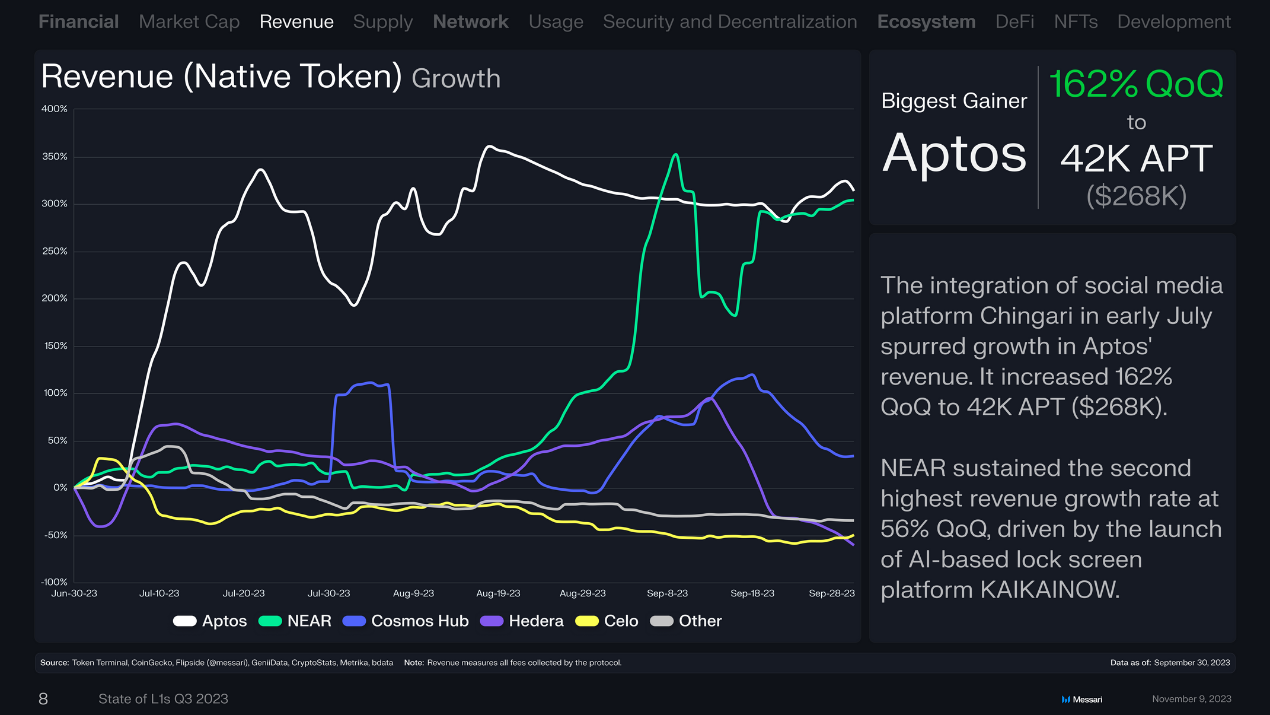Click the Development tab
This screenshot has height=715, width=1270.
pyautogui.click(x=1174, y=21)
